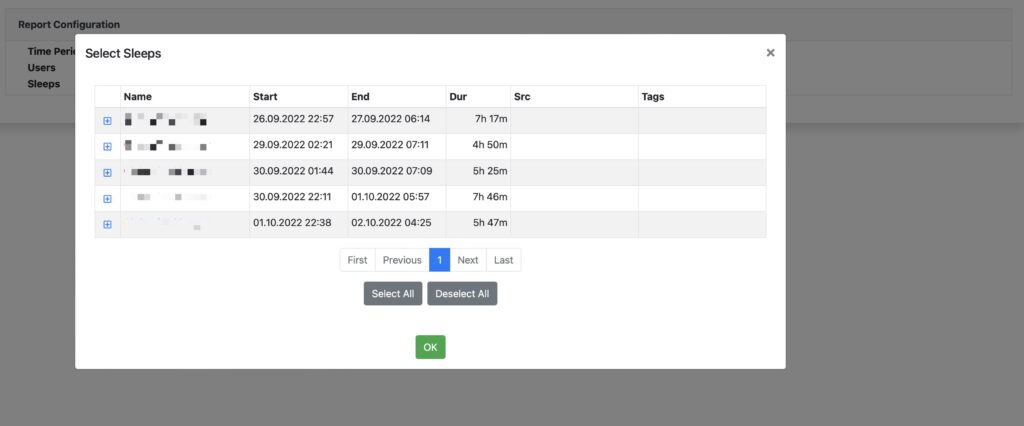1024x426 pixels.
Task: Click the Name column header
Action: pos(185,97)
